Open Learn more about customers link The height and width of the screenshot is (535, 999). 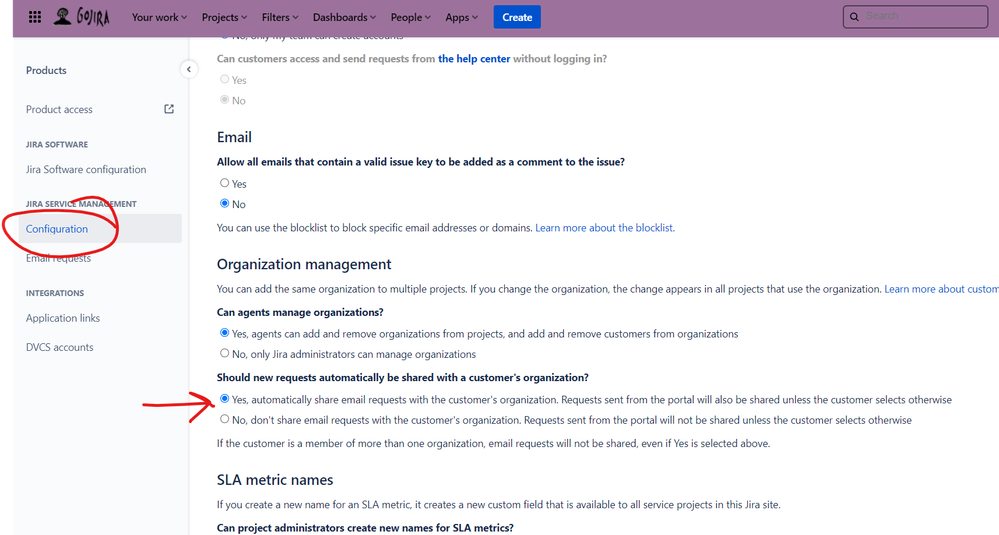click(x=941, y=289)
